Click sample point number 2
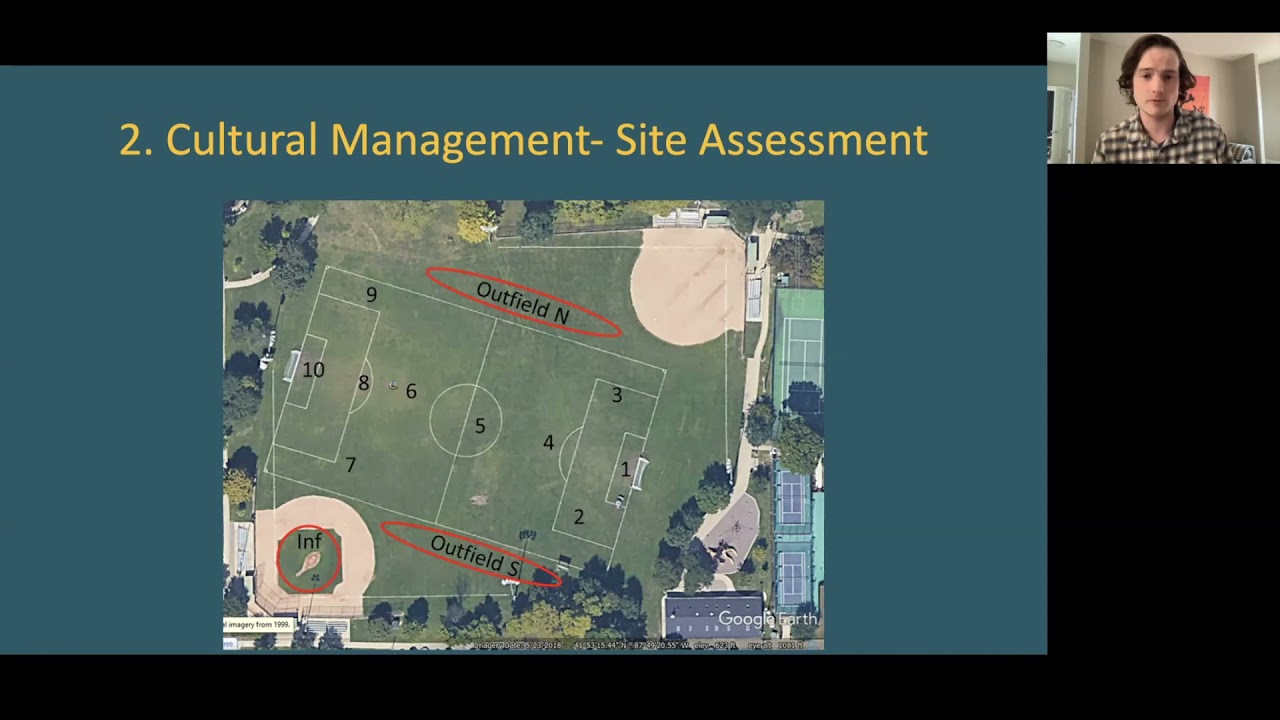 (x=578, y=517)
